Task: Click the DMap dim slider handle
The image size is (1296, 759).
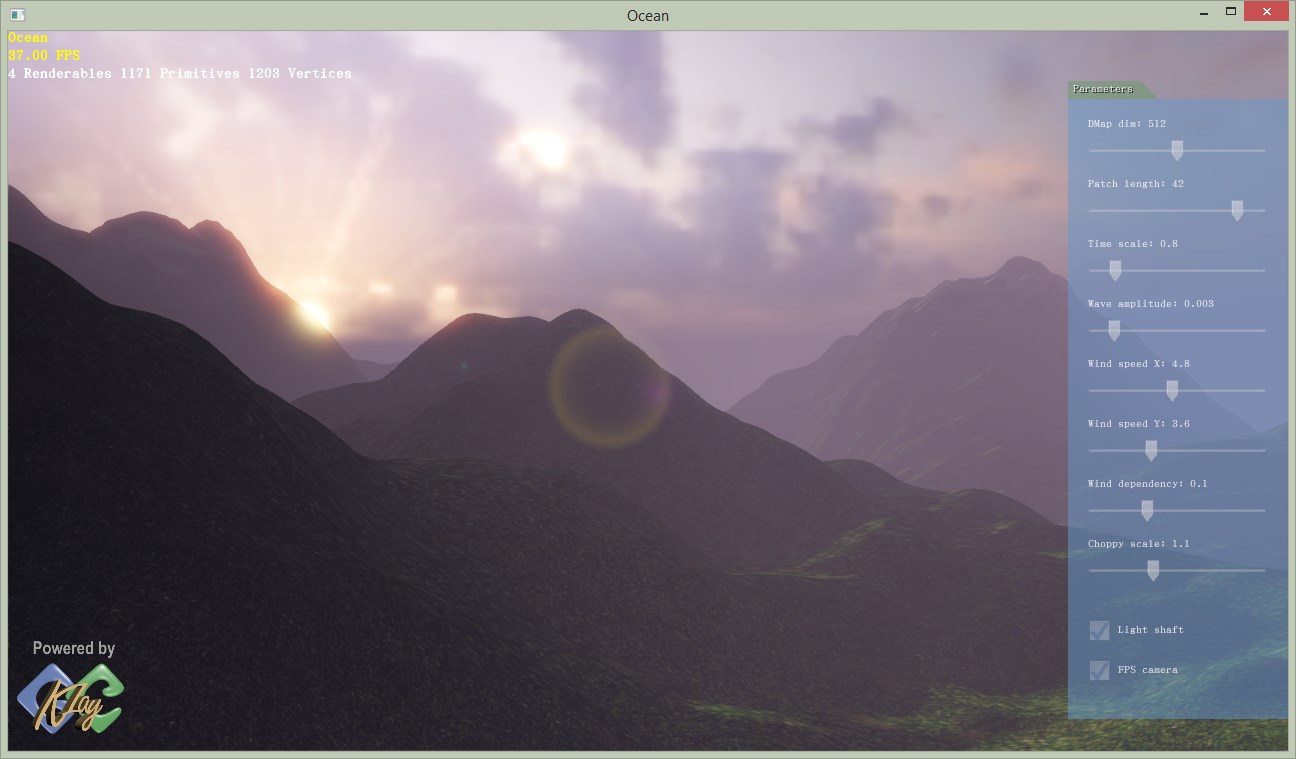Action: pyautogui.click(x=1177, y=151)
